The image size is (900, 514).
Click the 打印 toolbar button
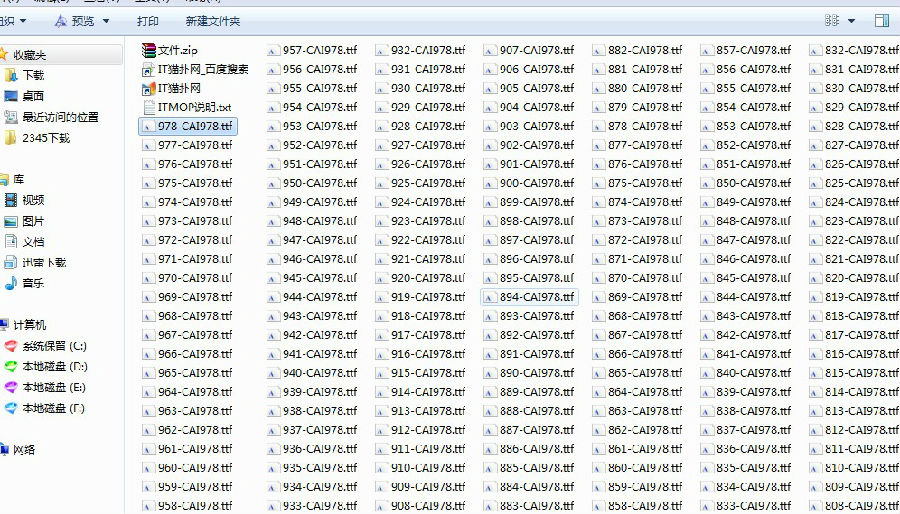click(148, 21)
